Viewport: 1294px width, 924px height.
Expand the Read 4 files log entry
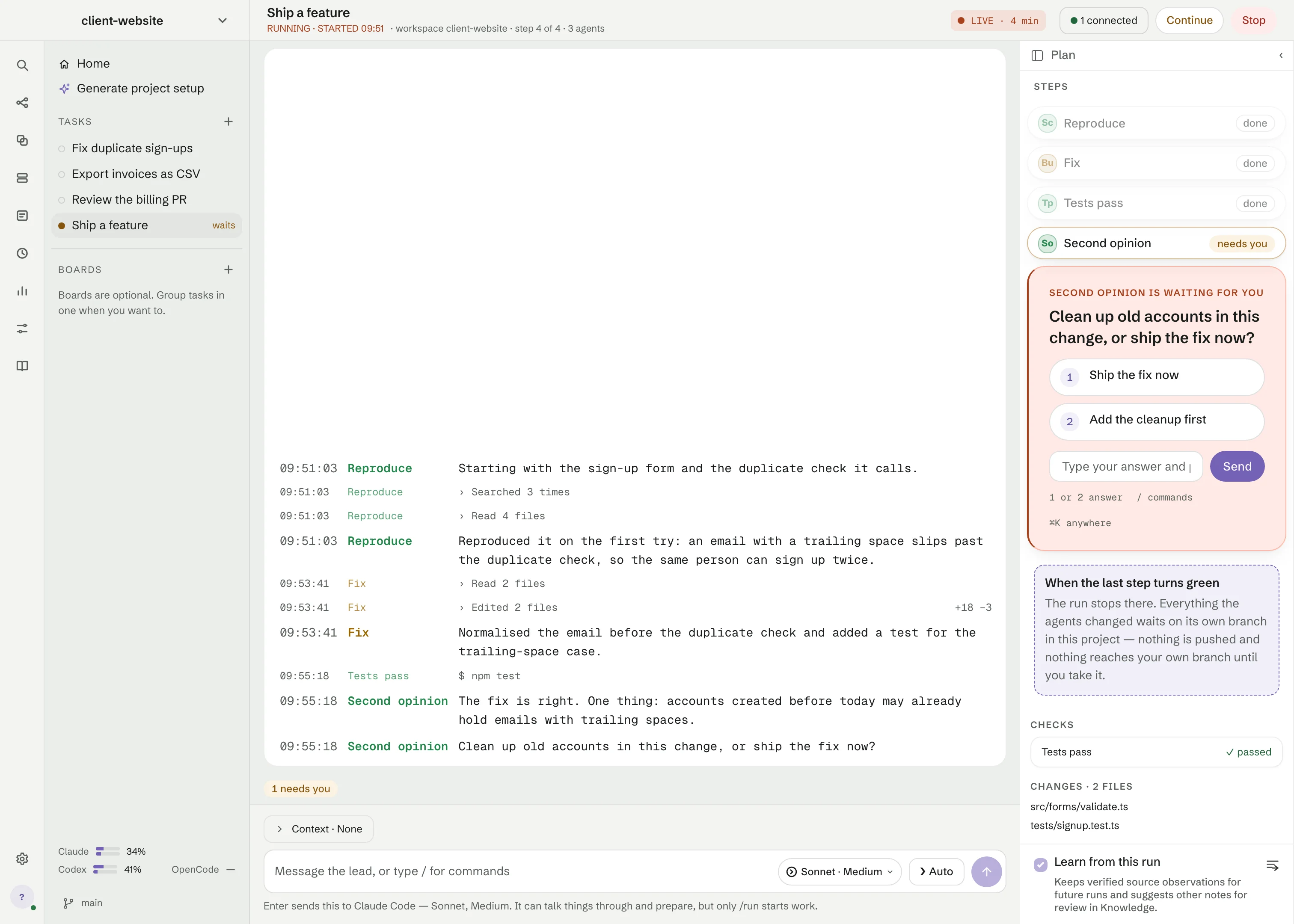tap(502, 516)
